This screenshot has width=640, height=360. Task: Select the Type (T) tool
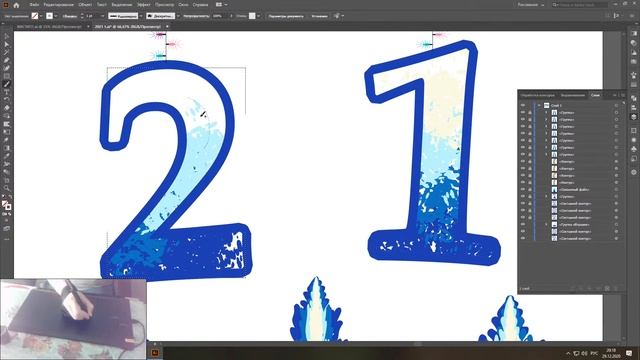click(7, 92)
